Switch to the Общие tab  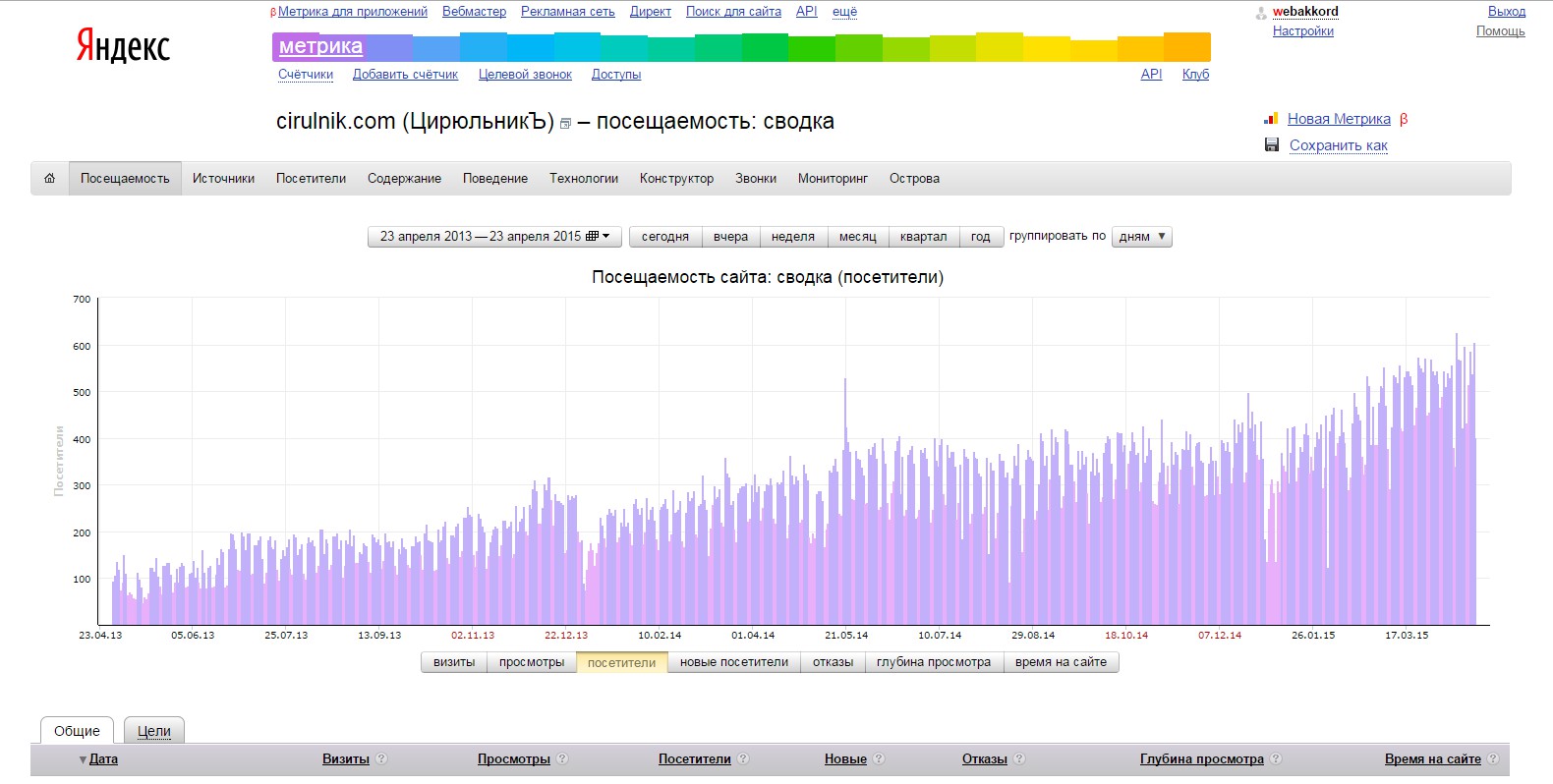click(77, 730)
